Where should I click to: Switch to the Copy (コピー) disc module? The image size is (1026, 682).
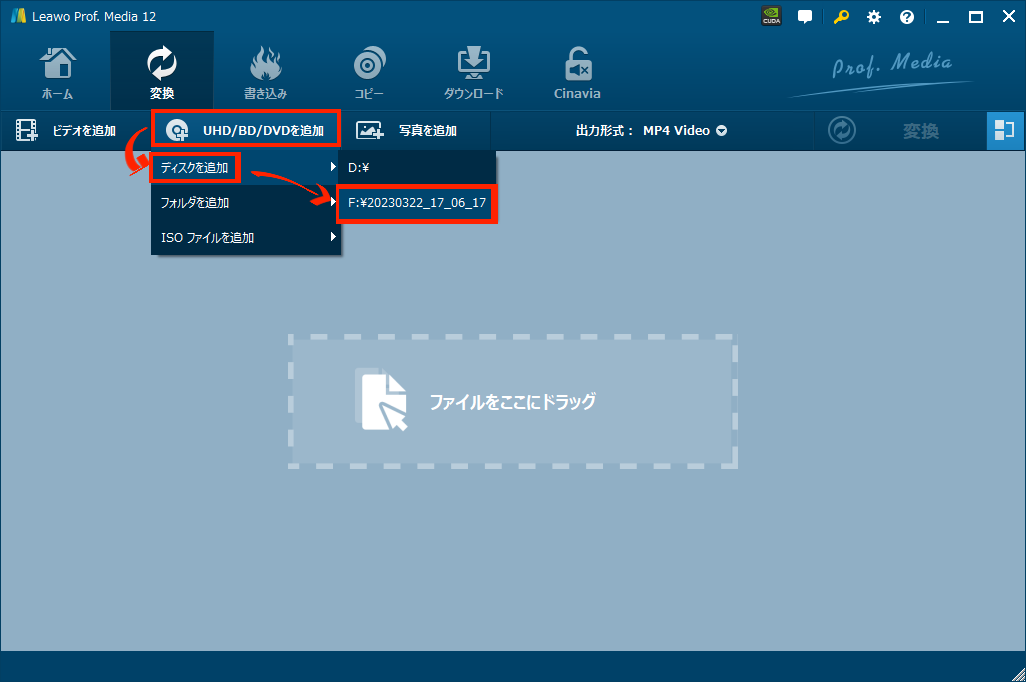369,70
